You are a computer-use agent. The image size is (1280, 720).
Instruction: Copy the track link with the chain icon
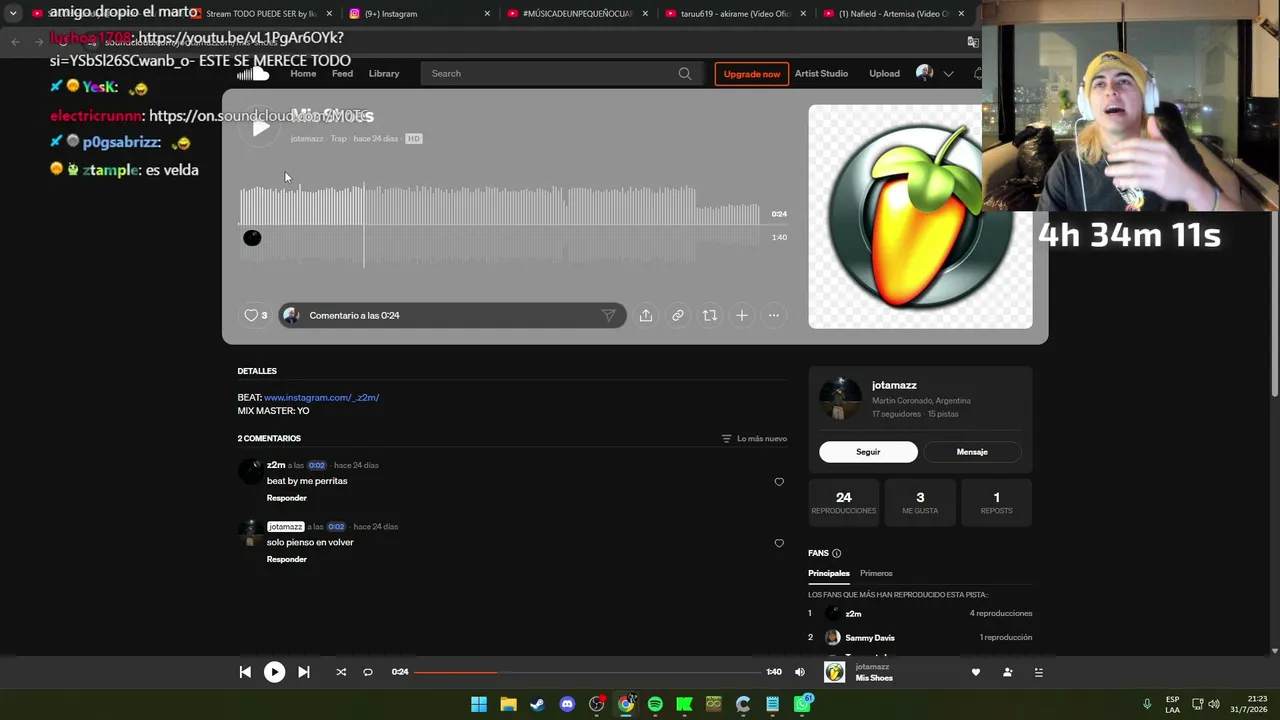(678, 315)
